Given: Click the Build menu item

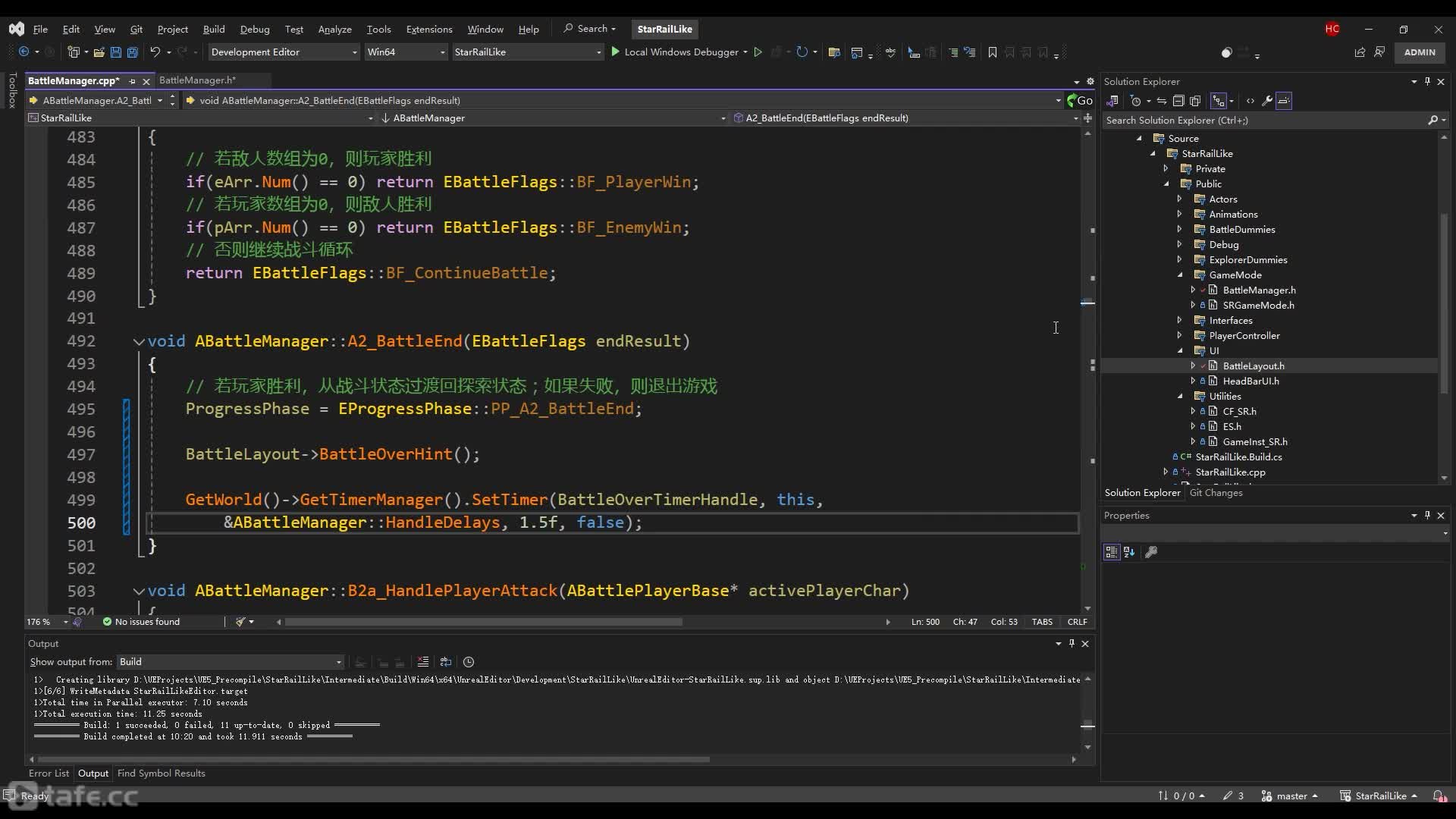Looking at the screenshot, I should [214, 28].
